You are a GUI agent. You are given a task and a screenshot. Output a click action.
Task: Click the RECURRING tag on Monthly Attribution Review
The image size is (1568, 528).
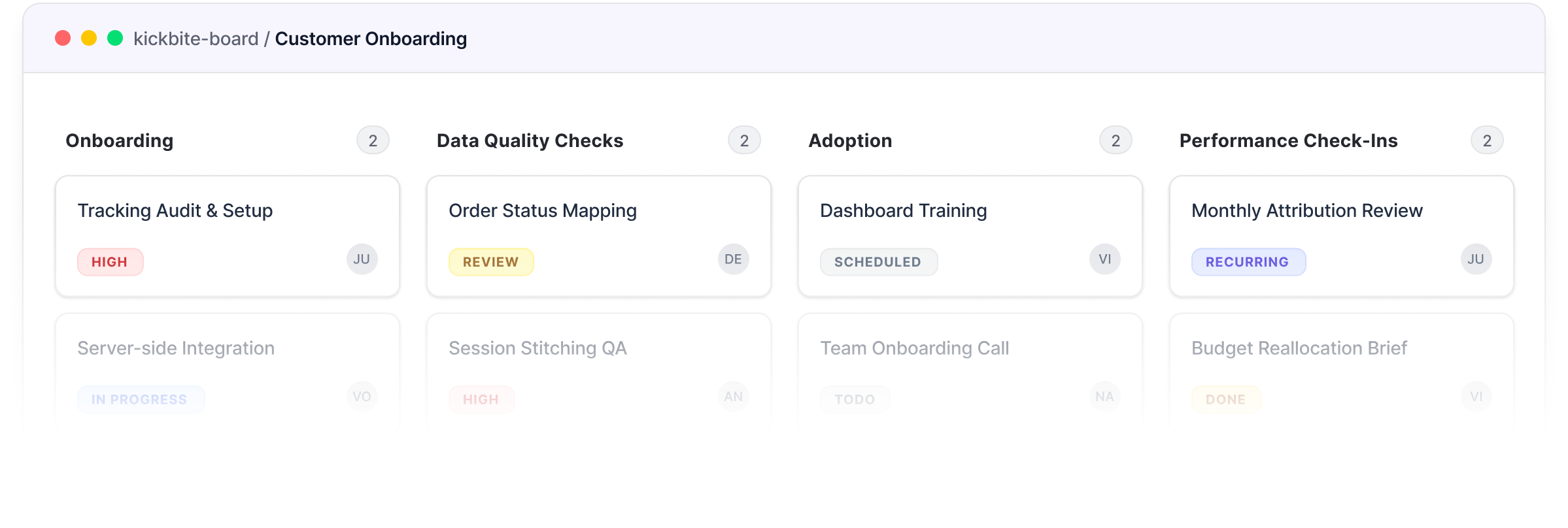1248,262
